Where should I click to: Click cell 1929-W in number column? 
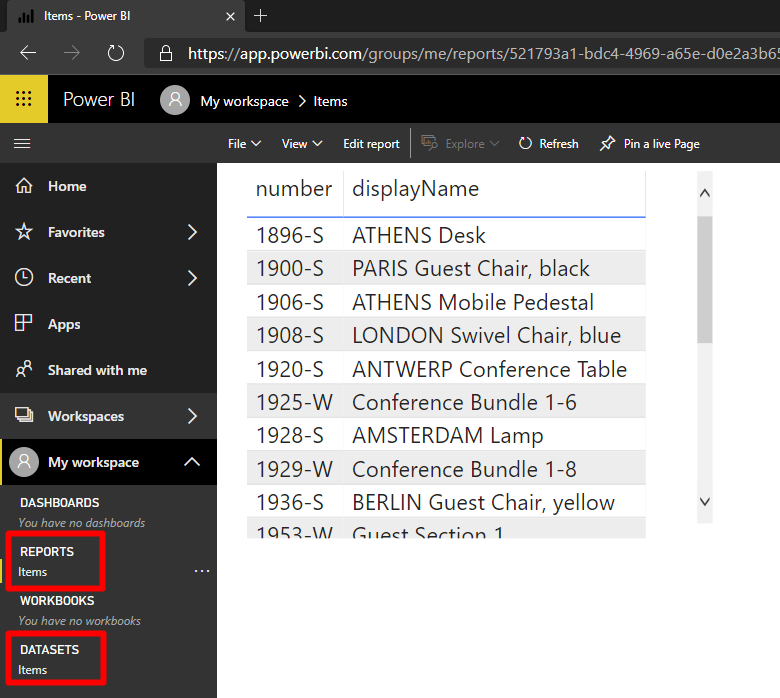294,470
